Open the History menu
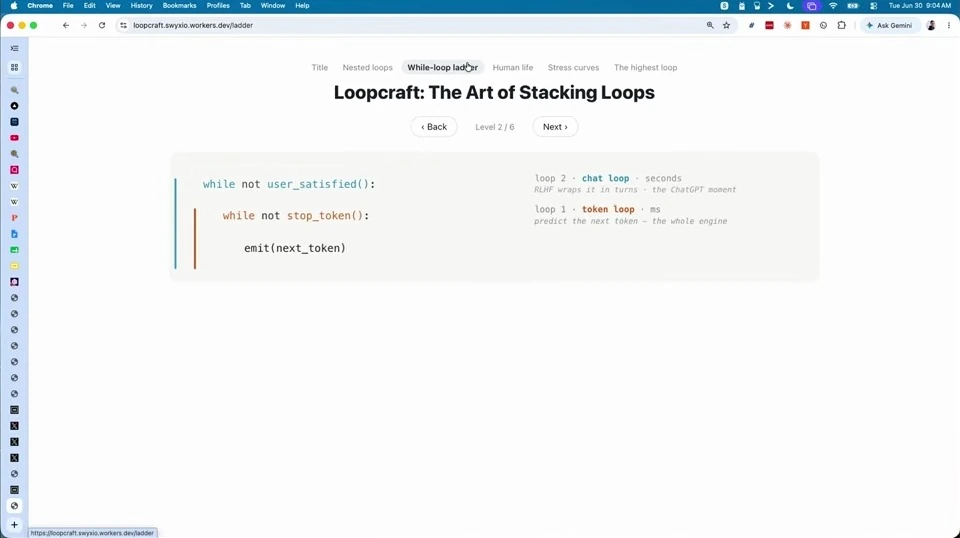 coord(141,6)
